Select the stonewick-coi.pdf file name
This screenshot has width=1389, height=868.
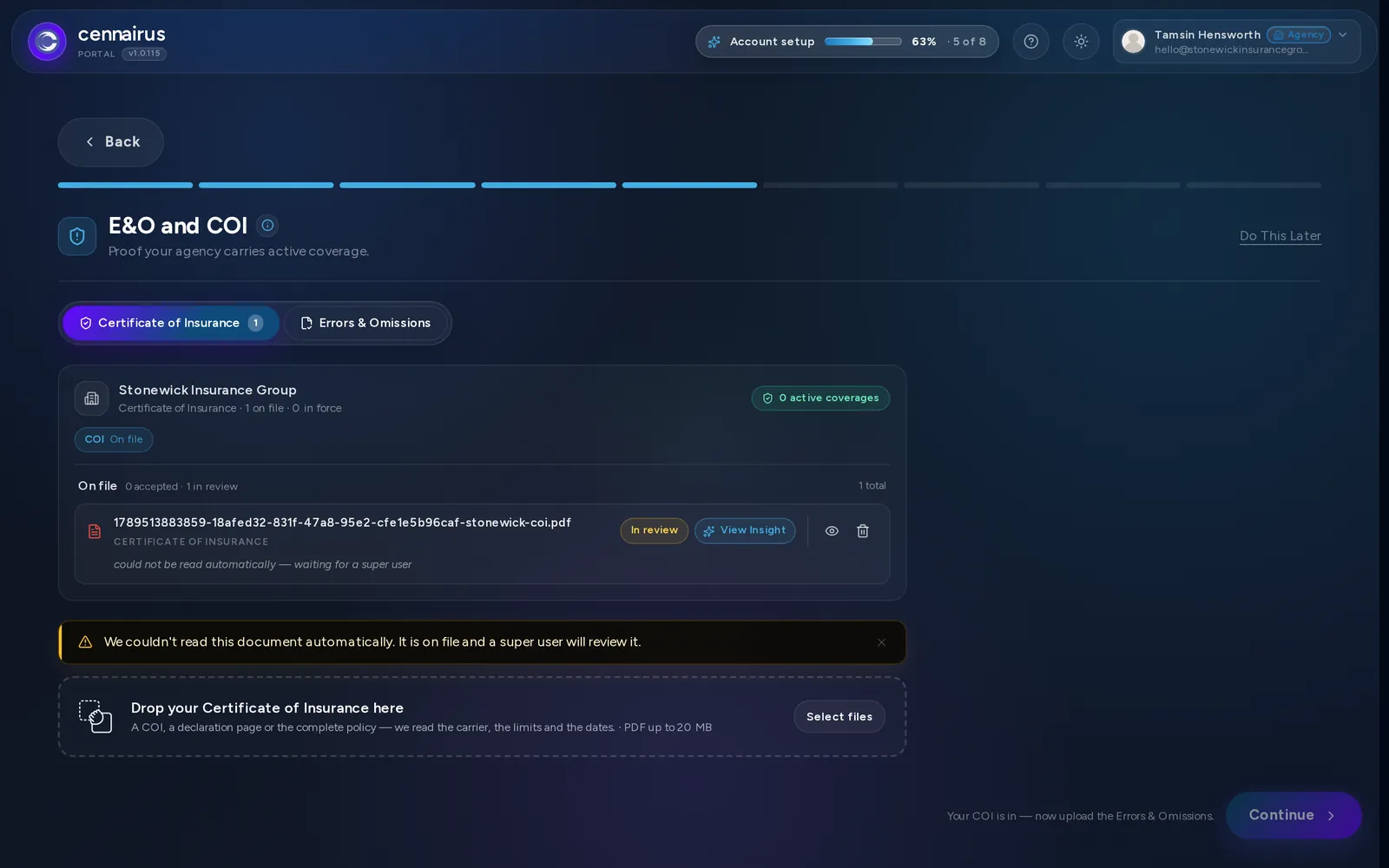pos(342,523)
